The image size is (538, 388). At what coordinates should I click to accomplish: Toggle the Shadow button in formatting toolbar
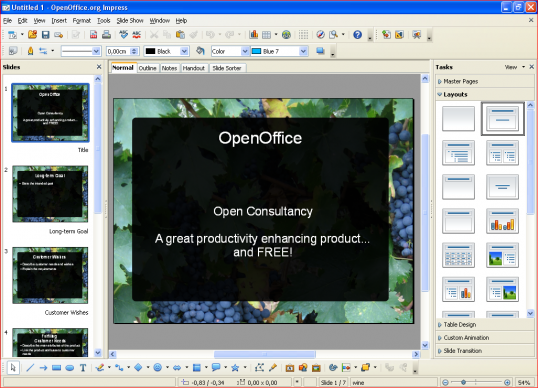click(x=320, y=51)
